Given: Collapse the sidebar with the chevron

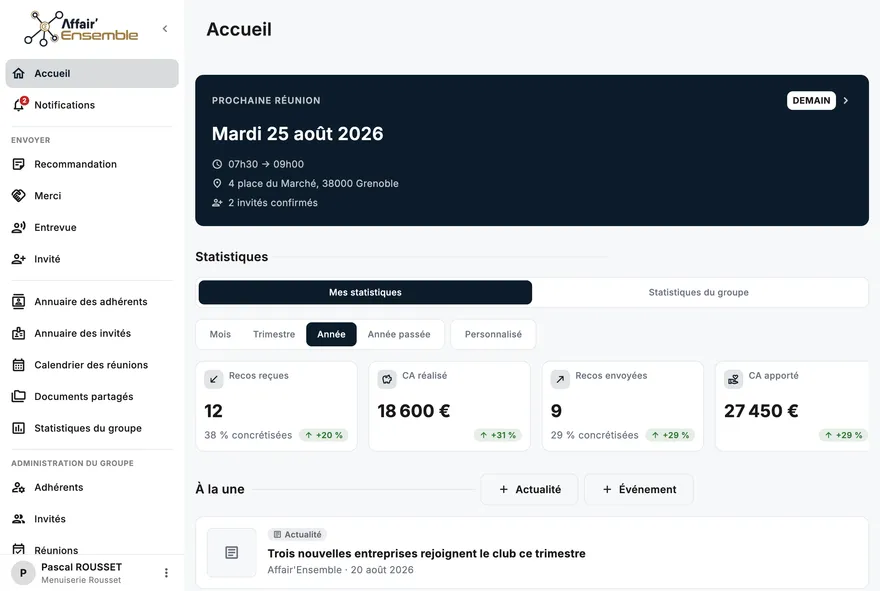Looking at the screenshot, I should coord(165,29).
